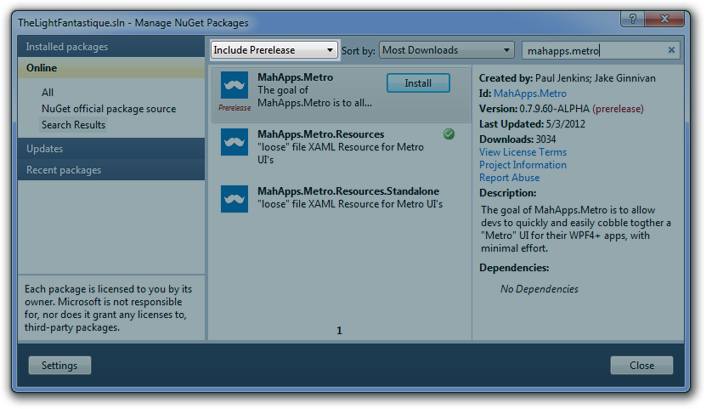Click the Report Abuse link
Viewport: 706px width, 409px height.
[509, 177]
